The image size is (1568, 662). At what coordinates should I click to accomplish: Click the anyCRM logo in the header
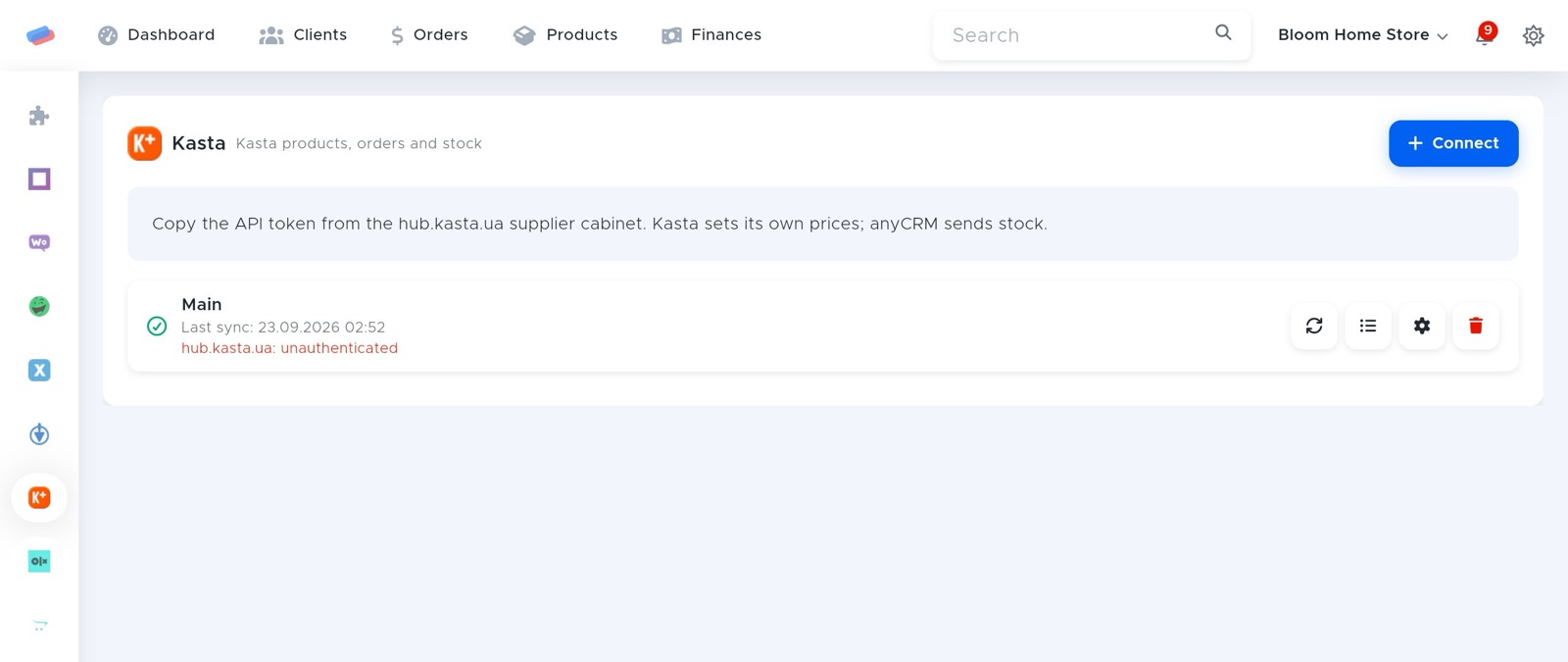click(40, 35)
